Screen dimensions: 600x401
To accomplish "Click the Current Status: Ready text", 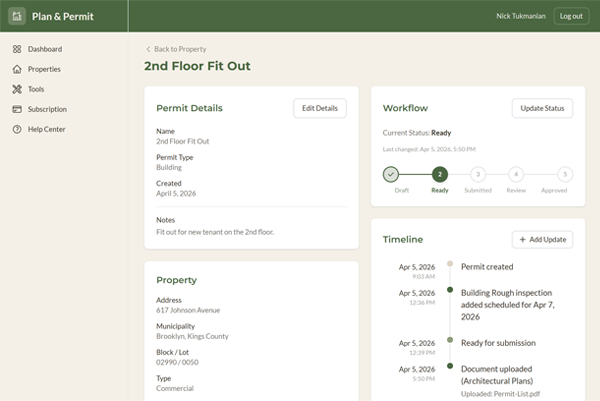I will (417, 133).
